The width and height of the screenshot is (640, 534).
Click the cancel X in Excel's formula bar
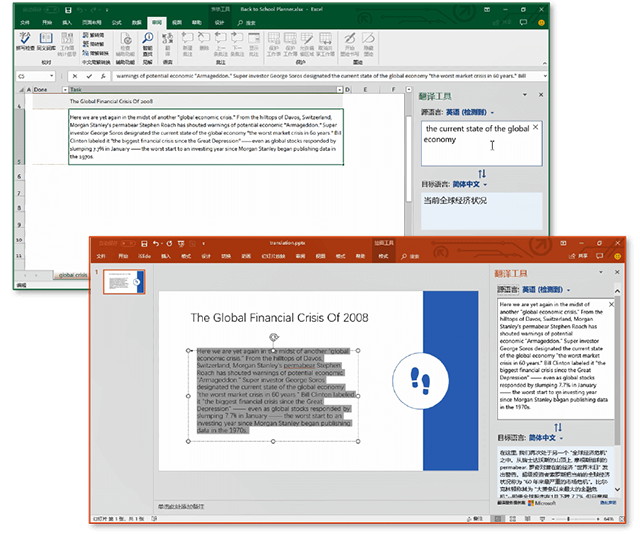75,76
